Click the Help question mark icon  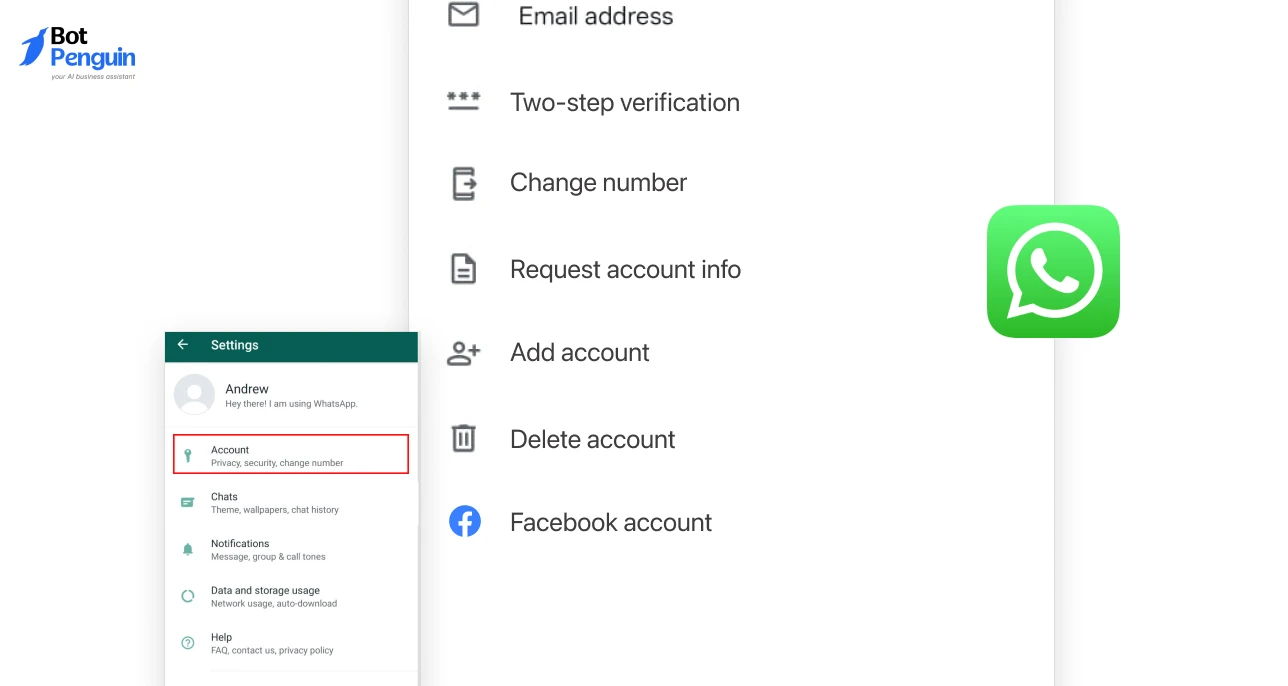pyautogui.click(x=188, y=643)
